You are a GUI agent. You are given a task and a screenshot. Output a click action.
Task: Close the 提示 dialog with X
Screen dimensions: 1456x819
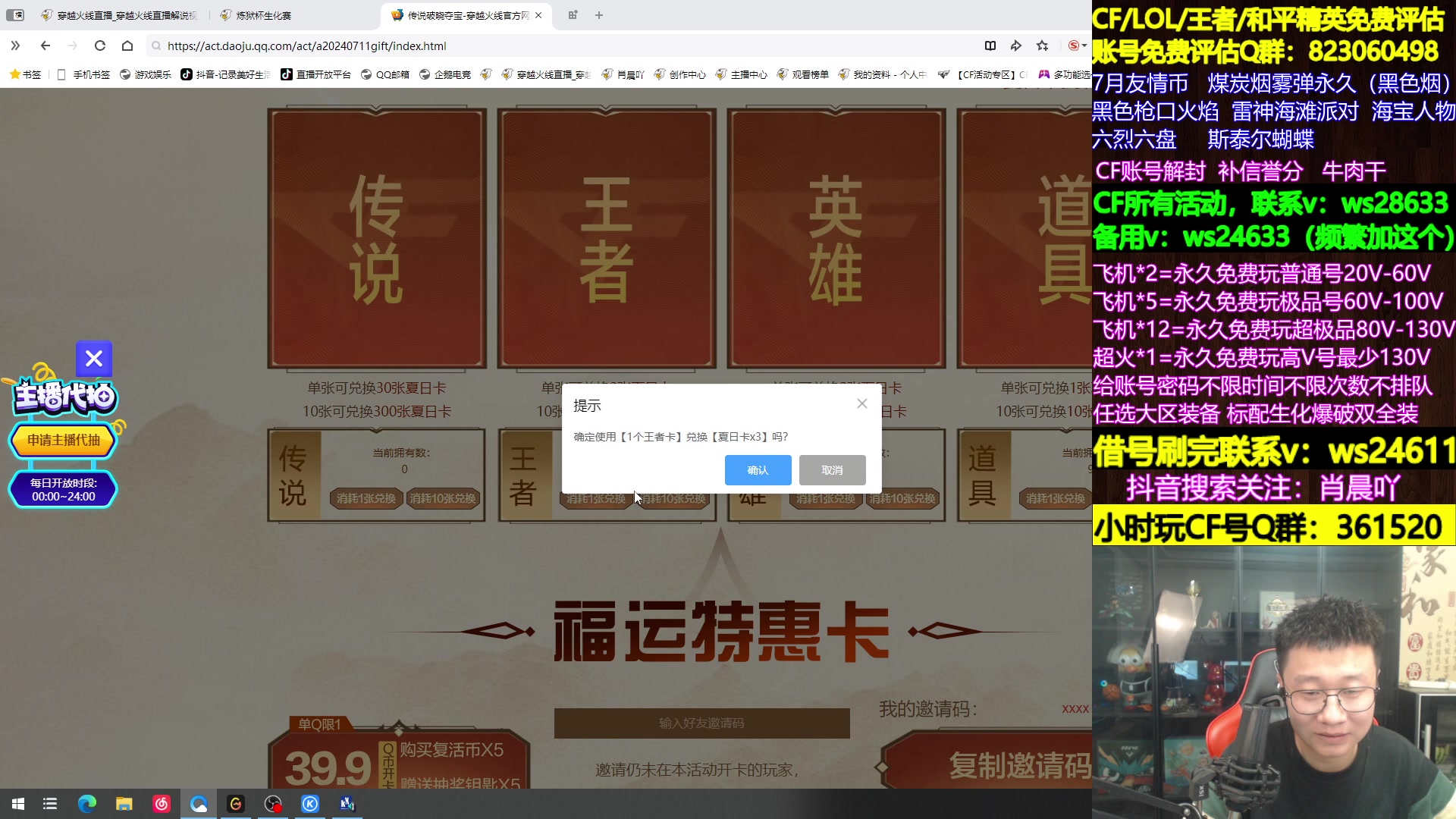pyautogui.click(x=862, y=404)
